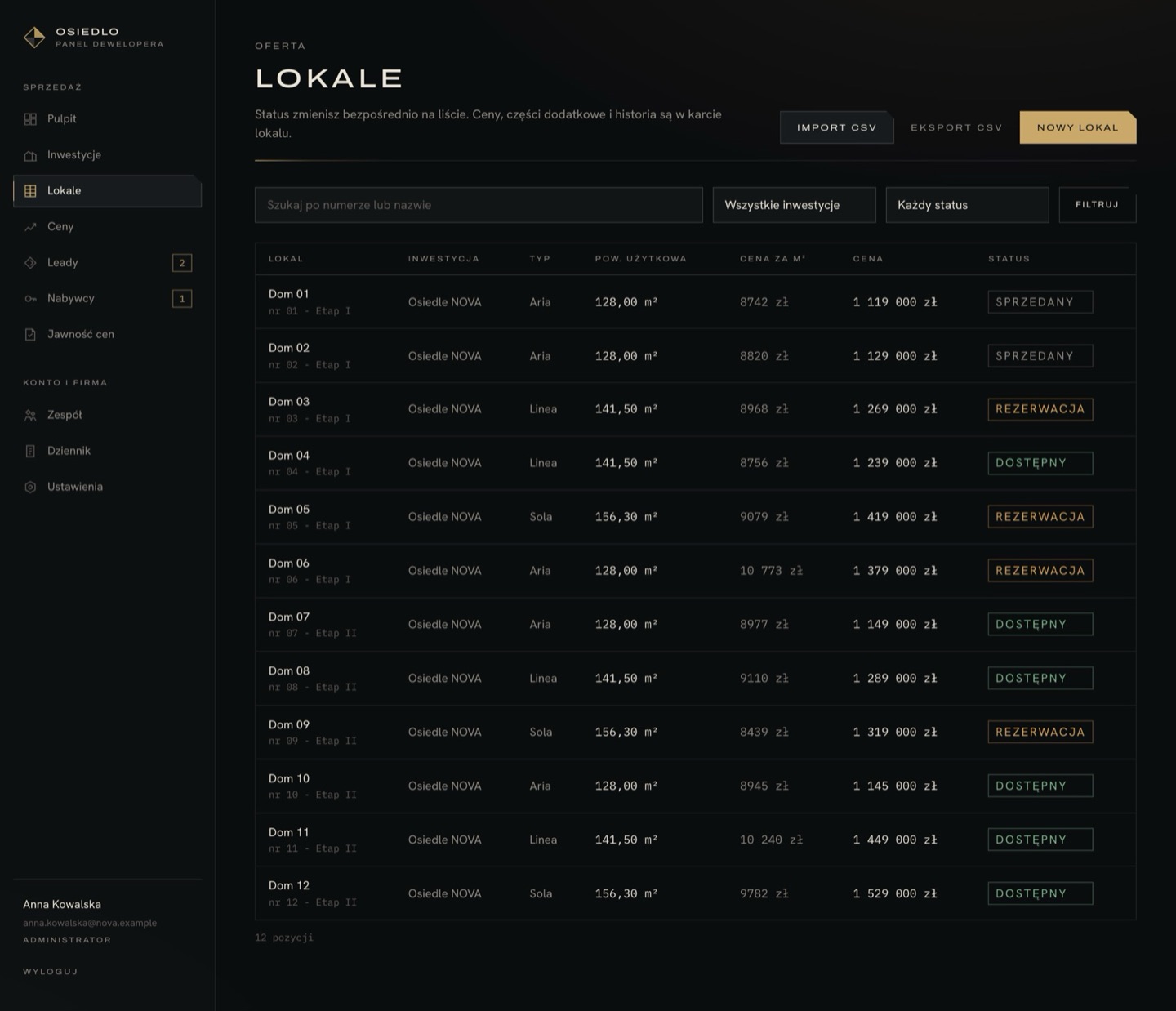Screen dimensions: 1176x1011
Task: Create a new unit with Nowy Lokal
Action: [x=1077, y=127]
